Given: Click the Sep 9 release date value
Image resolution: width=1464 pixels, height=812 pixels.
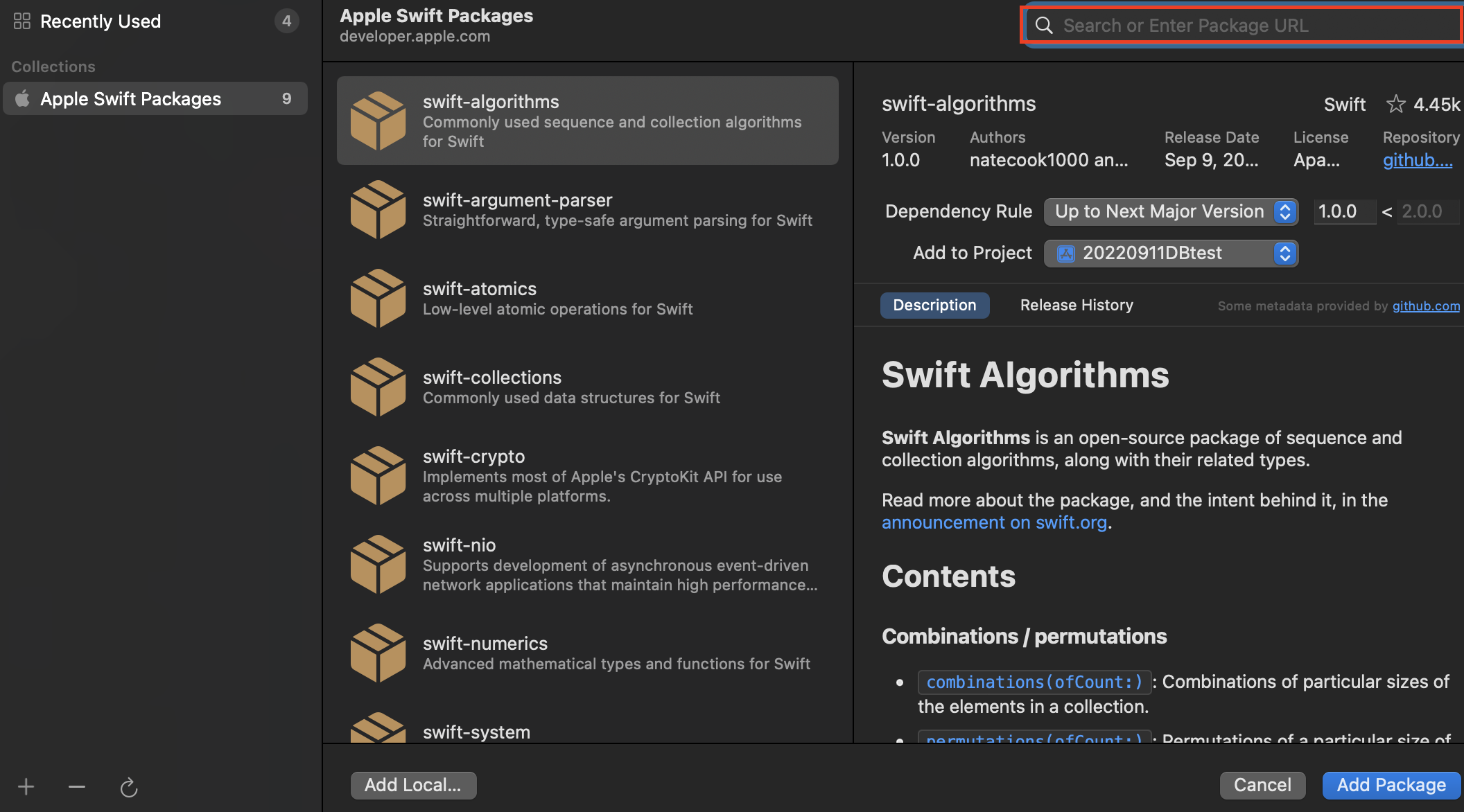Looking at the screenshot, I should (x=1211, y=160).
